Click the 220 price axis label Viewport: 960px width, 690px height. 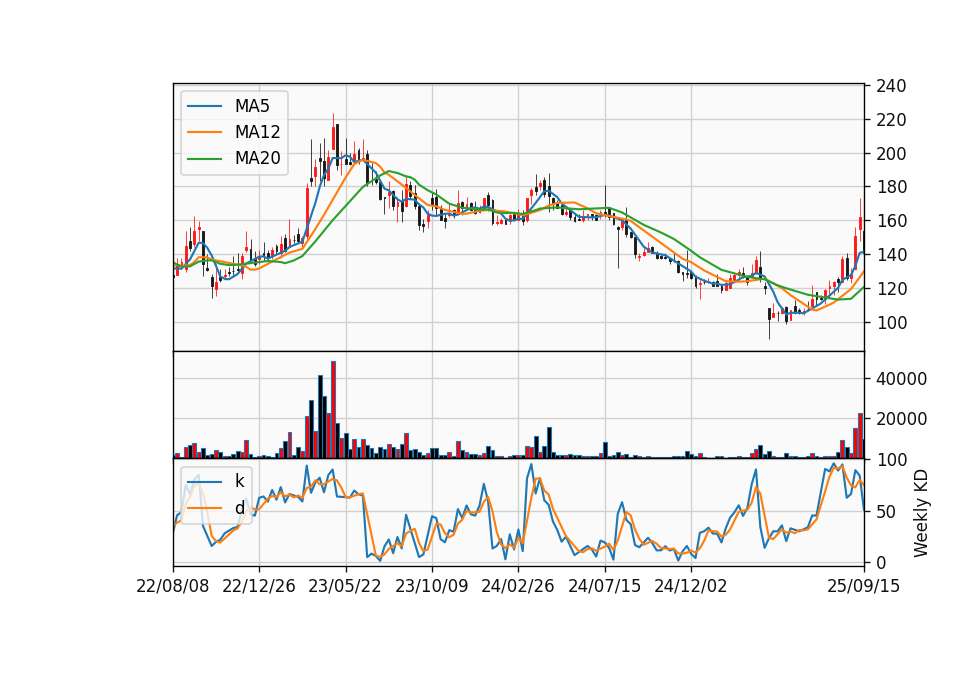pyautogui.click(x=891, y=120)
